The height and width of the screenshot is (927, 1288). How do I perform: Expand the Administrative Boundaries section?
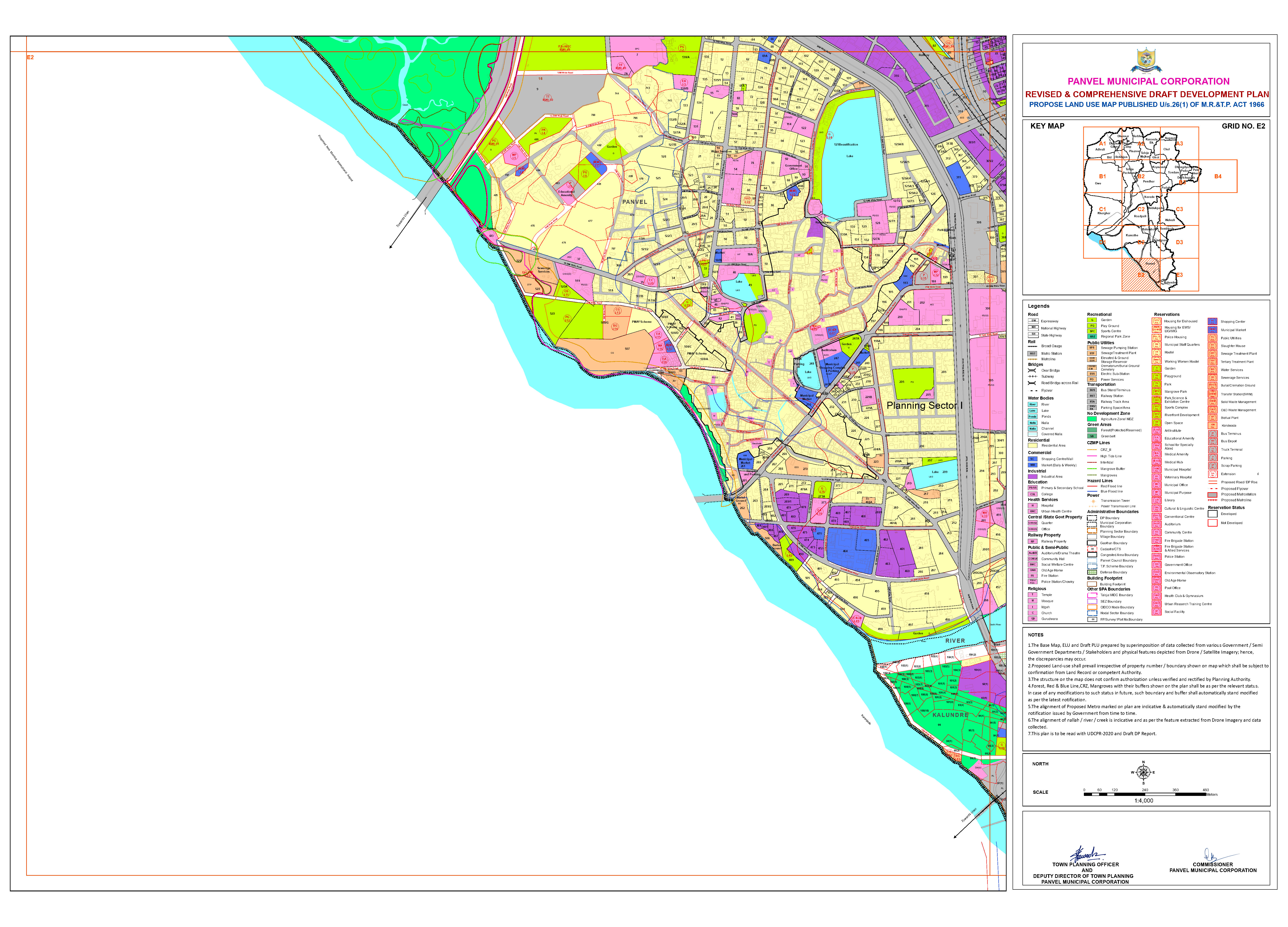(1113, 512)
